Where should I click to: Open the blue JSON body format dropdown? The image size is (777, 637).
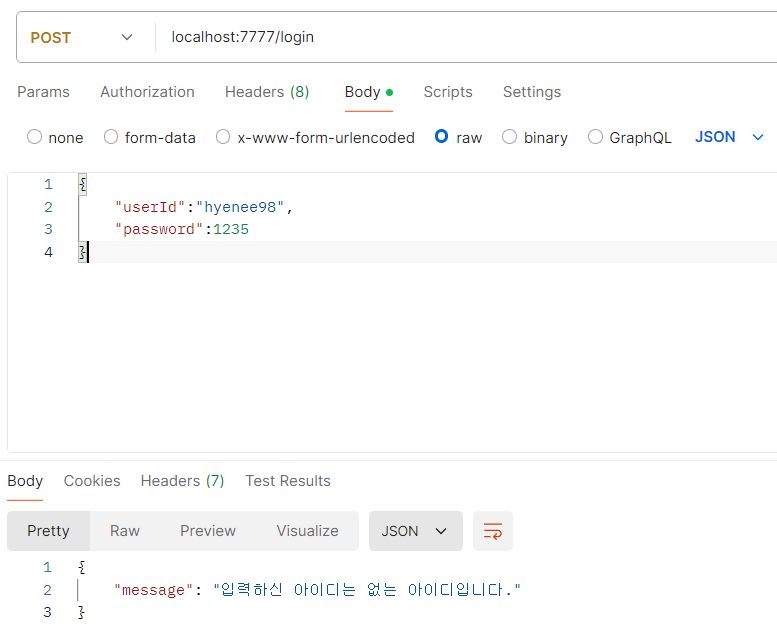(x=729, y=137)
